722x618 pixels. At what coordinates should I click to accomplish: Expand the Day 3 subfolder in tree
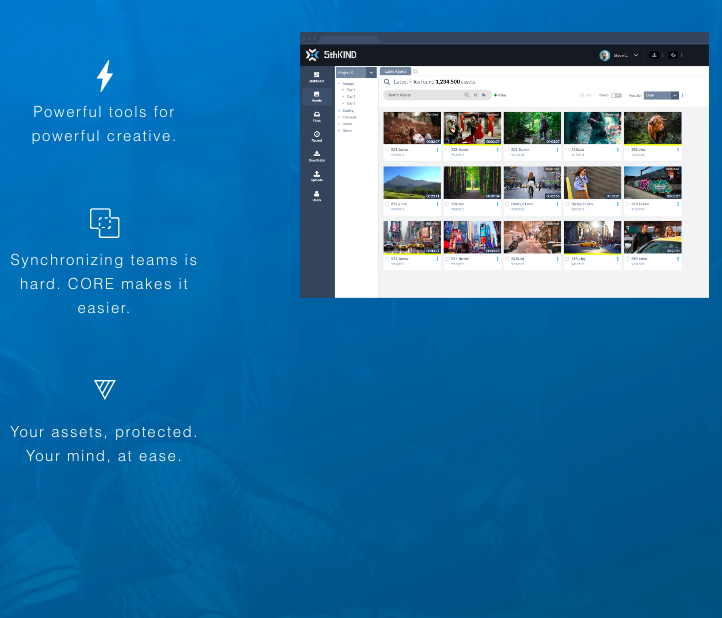coord(344,104)
